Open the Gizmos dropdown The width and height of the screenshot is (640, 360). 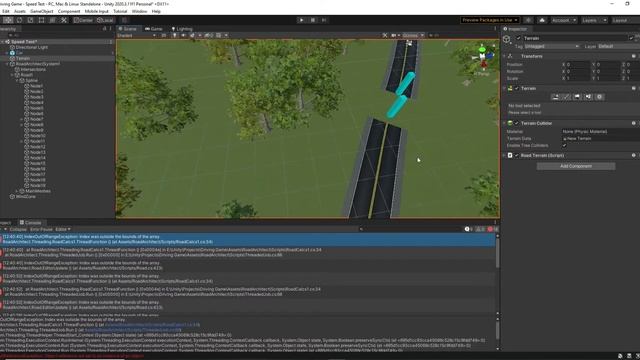(x=413, y=36)
